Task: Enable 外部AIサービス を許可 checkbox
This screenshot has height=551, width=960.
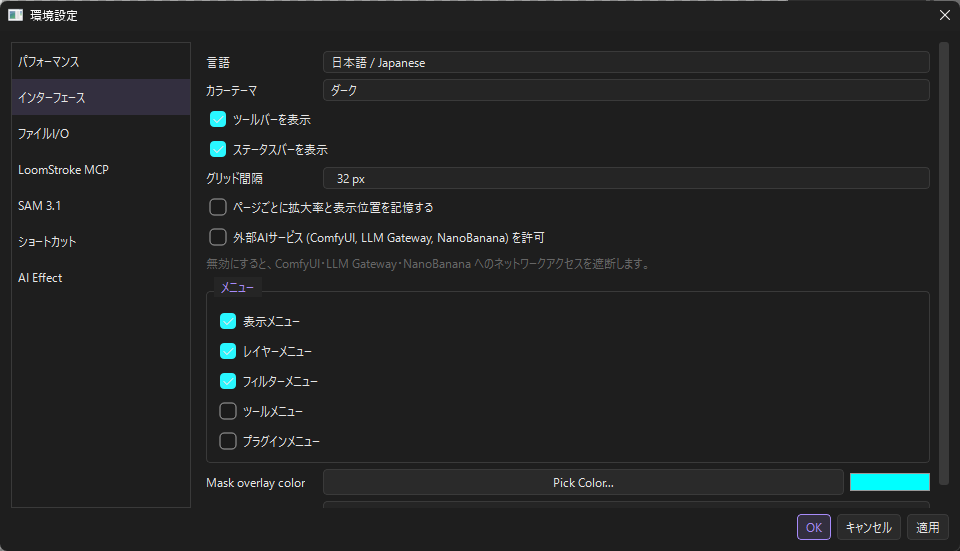Action: tap(218, 238)
